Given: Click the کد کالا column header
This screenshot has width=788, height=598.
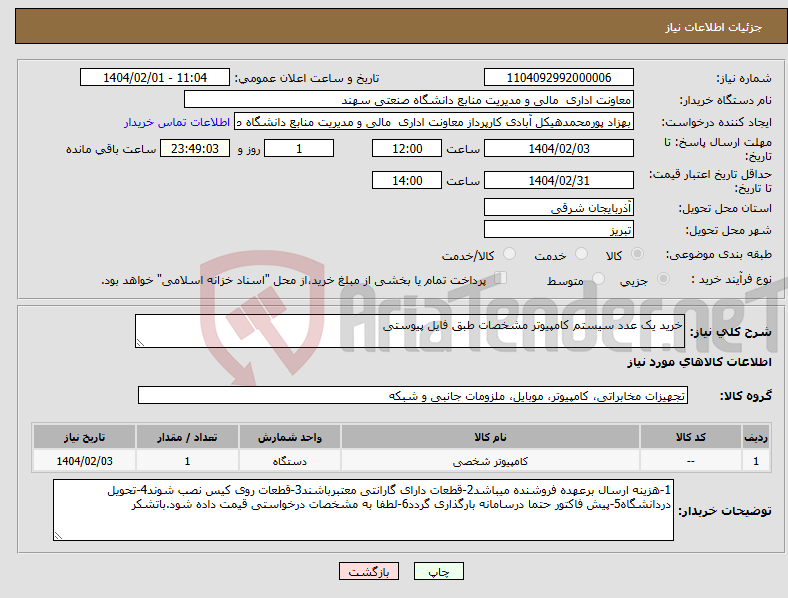Looking at the screenshot, I should pyautogui.click(x=690, y=437).
